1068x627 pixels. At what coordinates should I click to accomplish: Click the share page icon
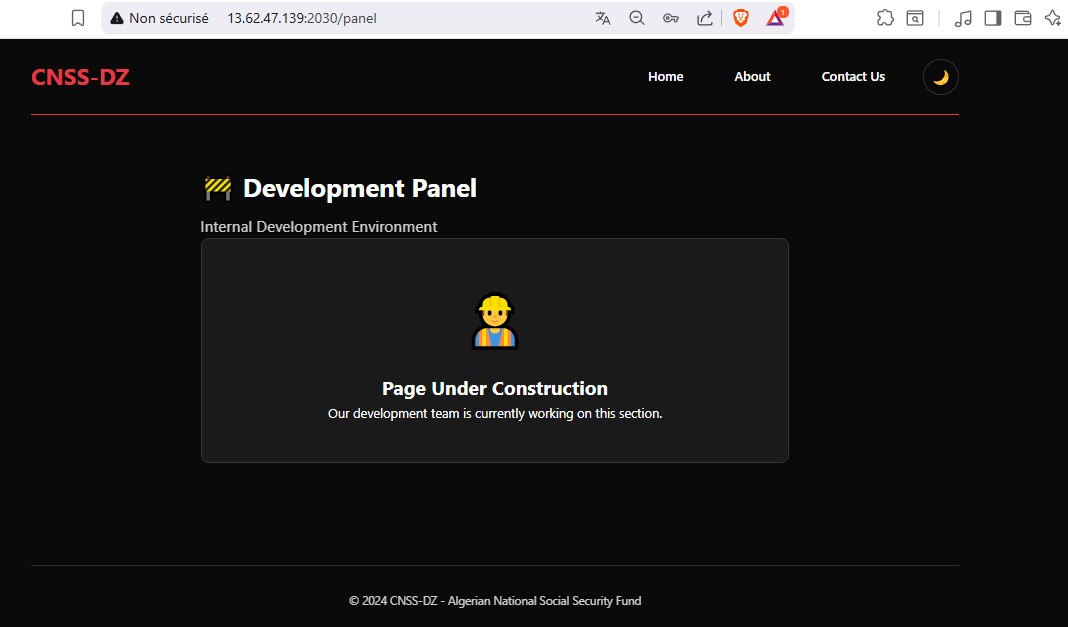coord(705,18)
